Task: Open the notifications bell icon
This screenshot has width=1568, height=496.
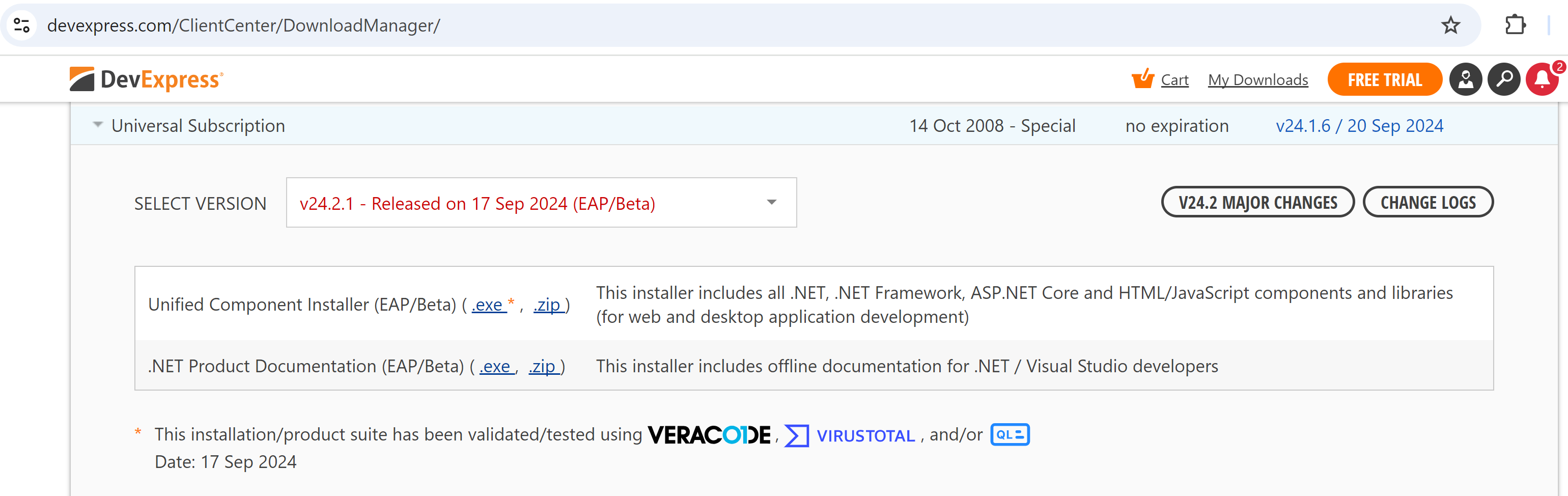Action: pos(1542,79)
